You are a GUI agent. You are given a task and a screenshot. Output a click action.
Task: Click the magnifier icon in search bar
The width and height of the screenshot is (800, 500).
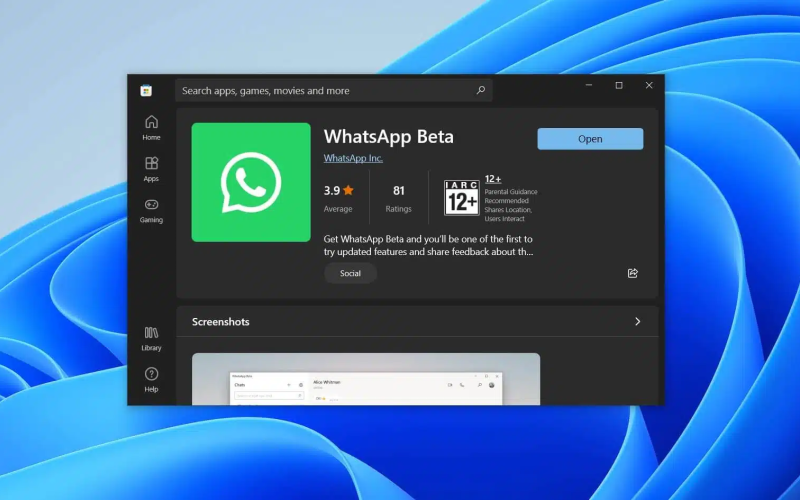point(481,91)
